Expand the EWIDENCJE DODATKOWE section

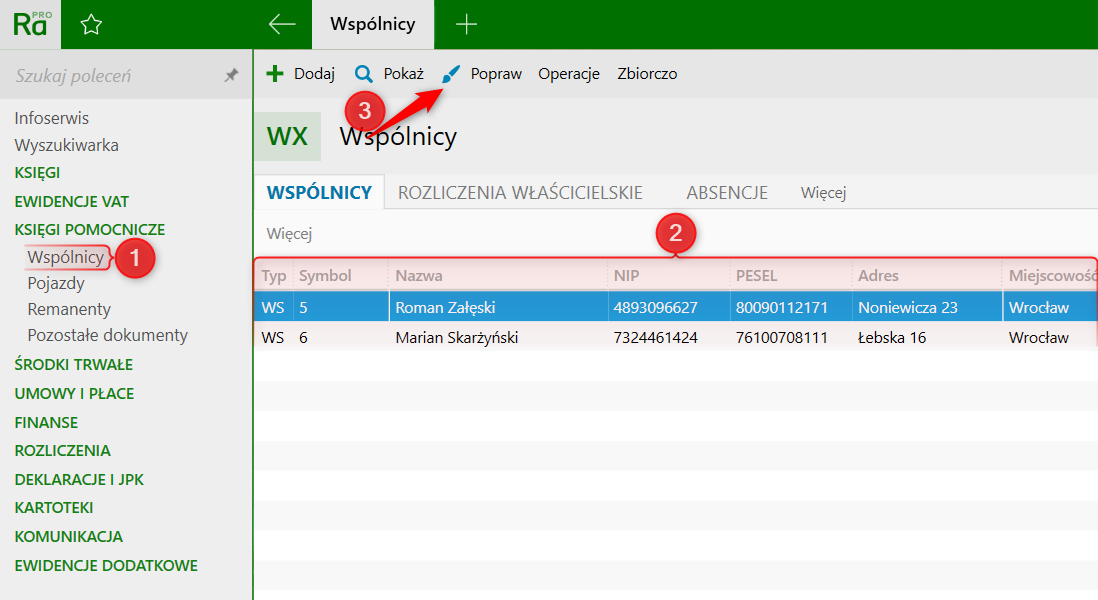pos(106,566)
